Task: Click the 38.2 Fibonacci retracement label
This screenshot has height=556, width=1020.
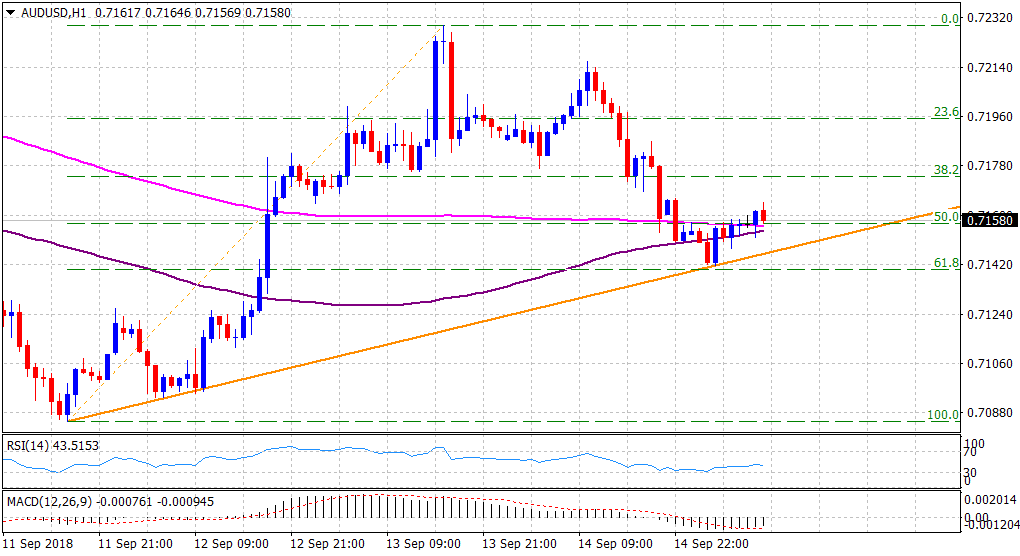Action: tap(946, 170)
